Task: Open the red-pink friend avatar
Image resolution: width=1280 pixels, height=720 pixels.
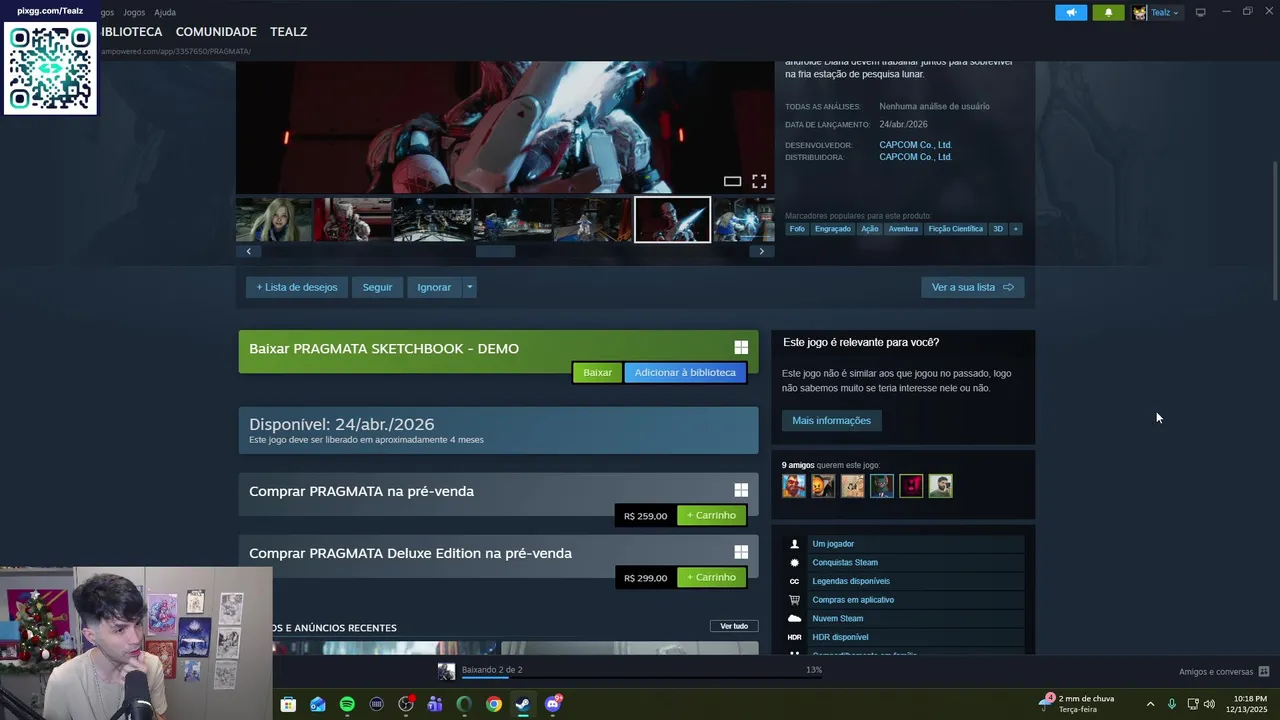Action: pyautogui.click(x=911, y=486)
